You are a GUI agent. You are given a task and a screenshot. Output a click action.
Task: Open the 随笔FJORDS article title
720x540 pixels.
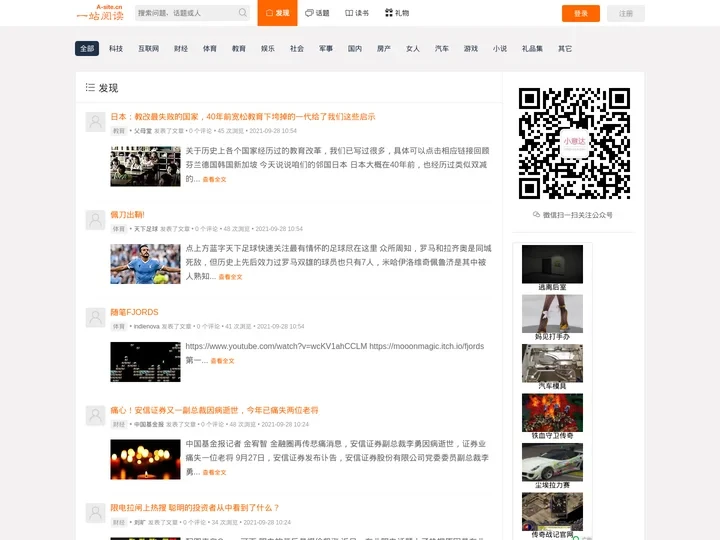pos(134,312)
